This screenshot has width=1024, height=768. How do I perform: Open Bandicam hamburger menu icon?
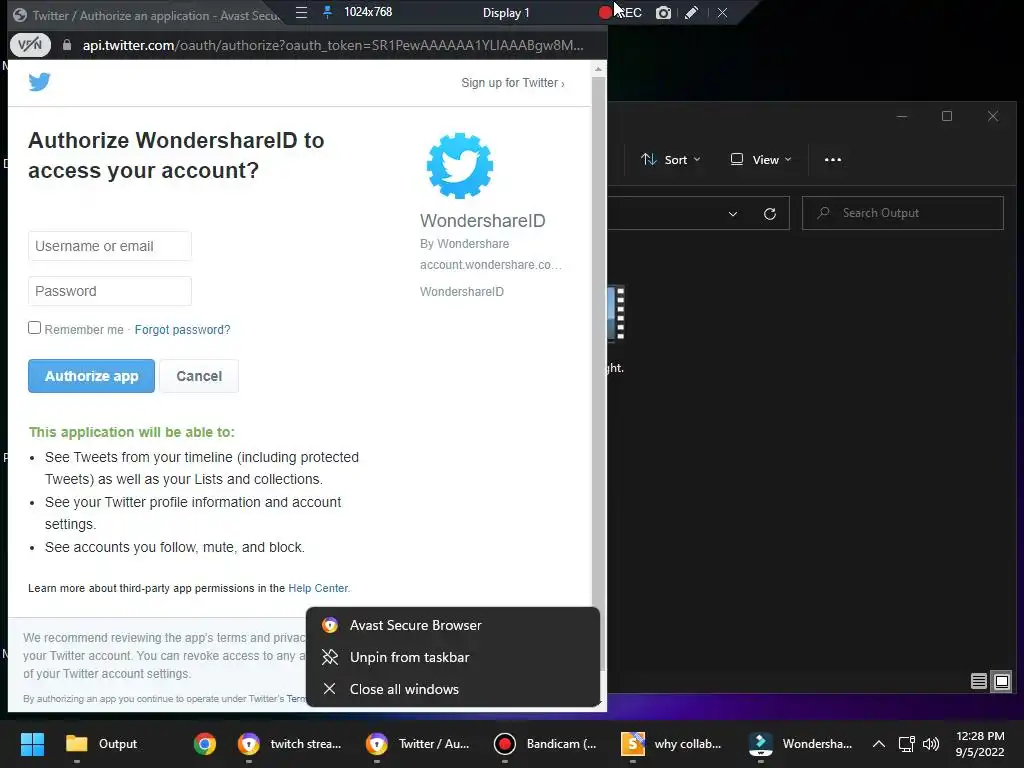point(301,12)
